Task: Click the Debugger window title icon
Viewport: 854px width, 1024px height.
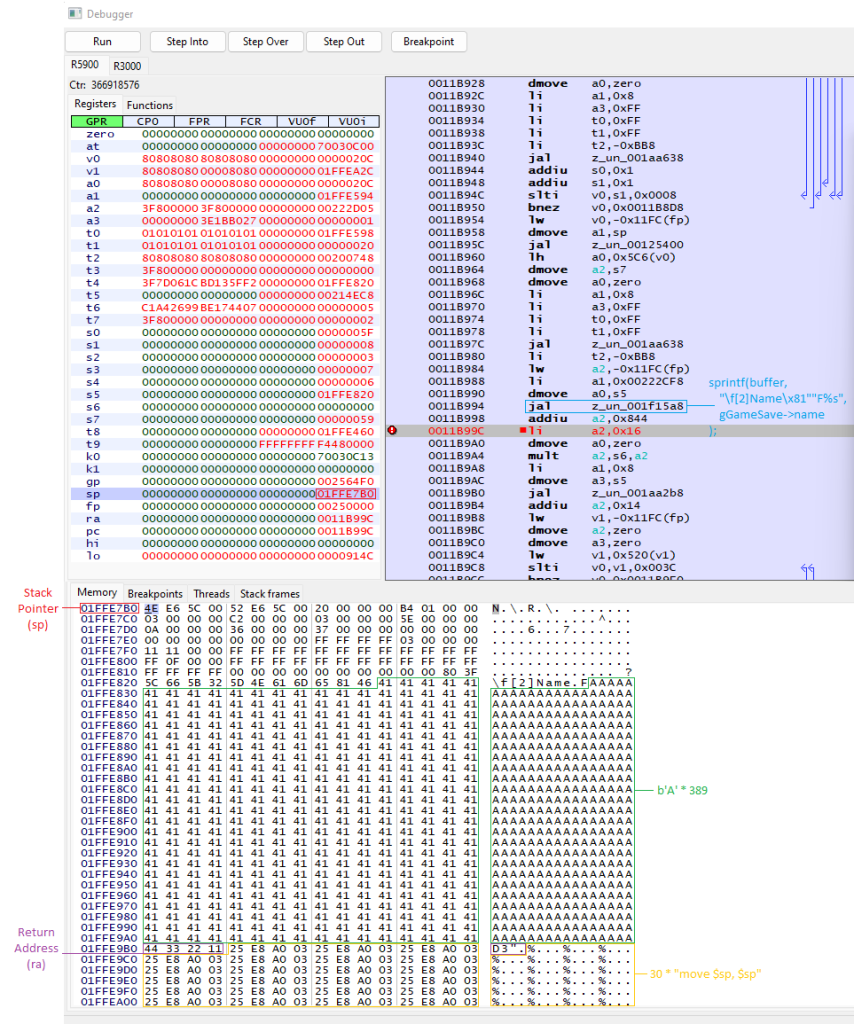Action: (74, 14)
